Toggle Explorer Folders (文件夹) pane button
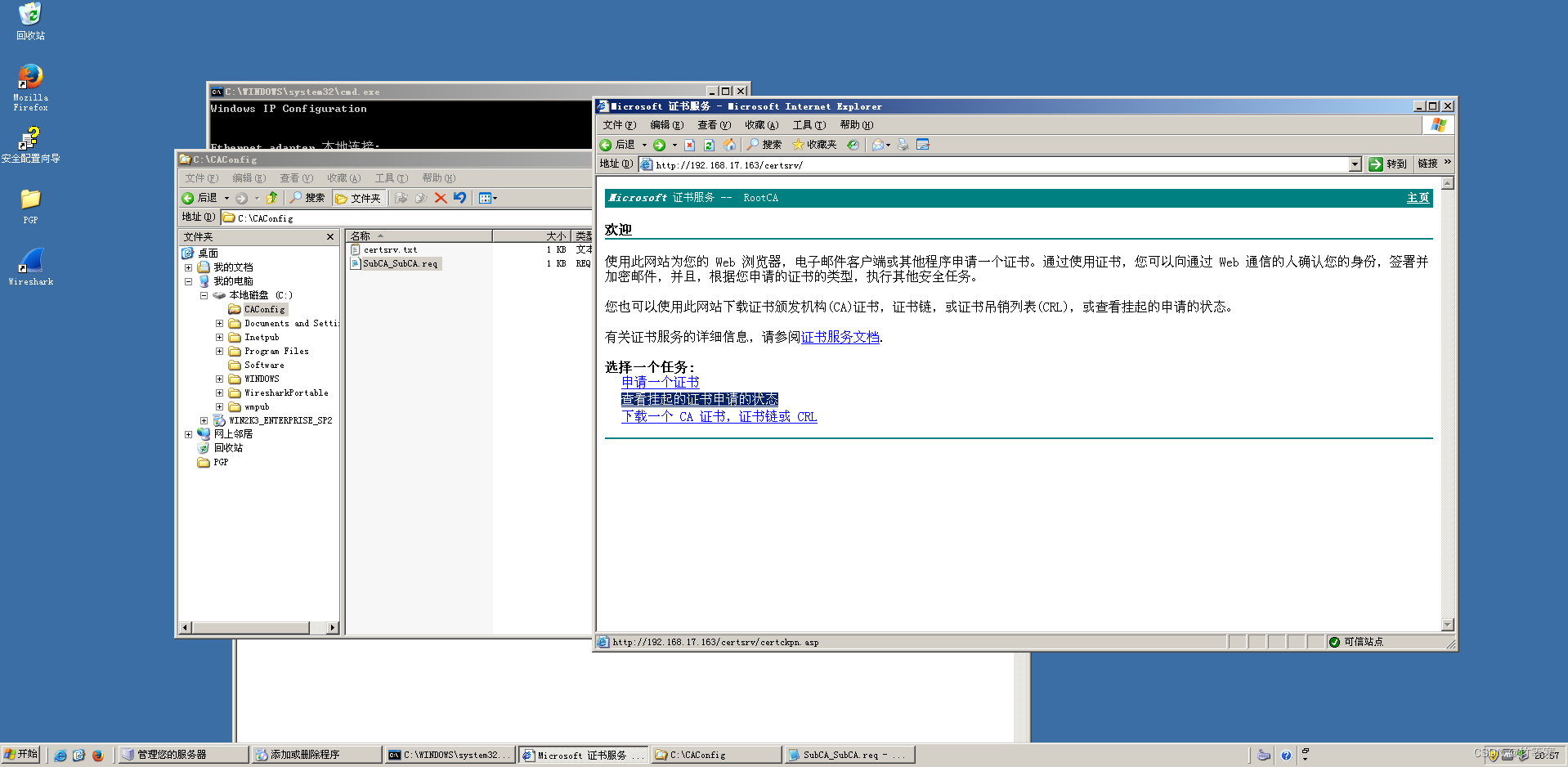The image size is (1568, 767). 358,198
